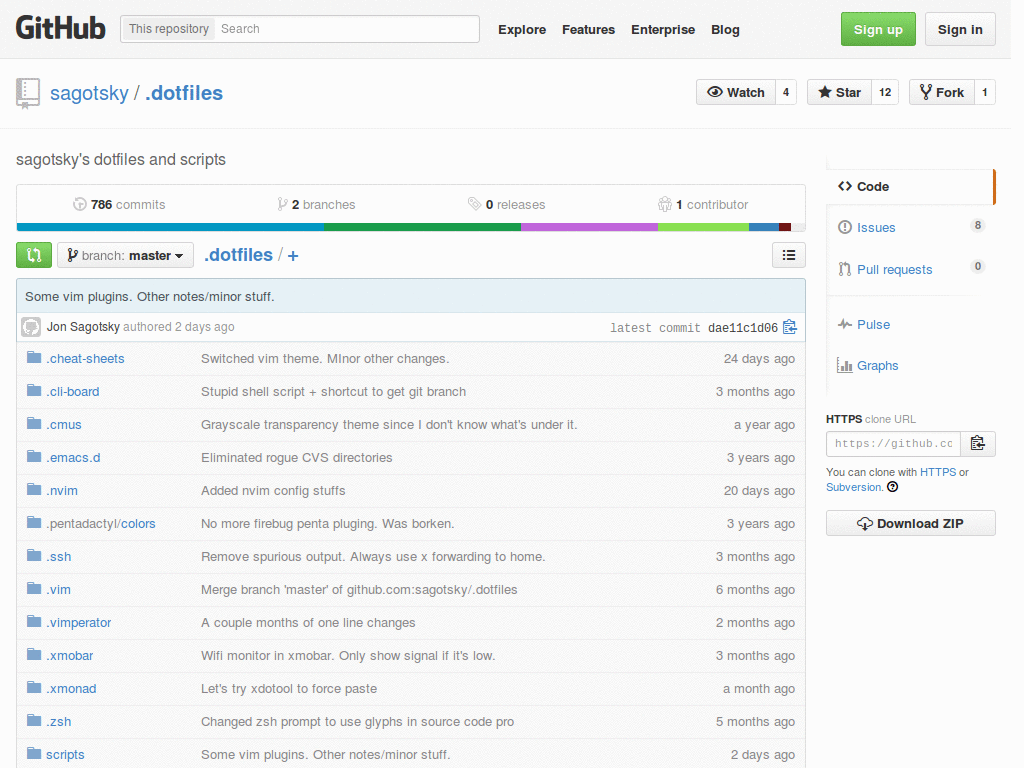Open the Issues tab
Screen dimensions: 1024x768
910,227
